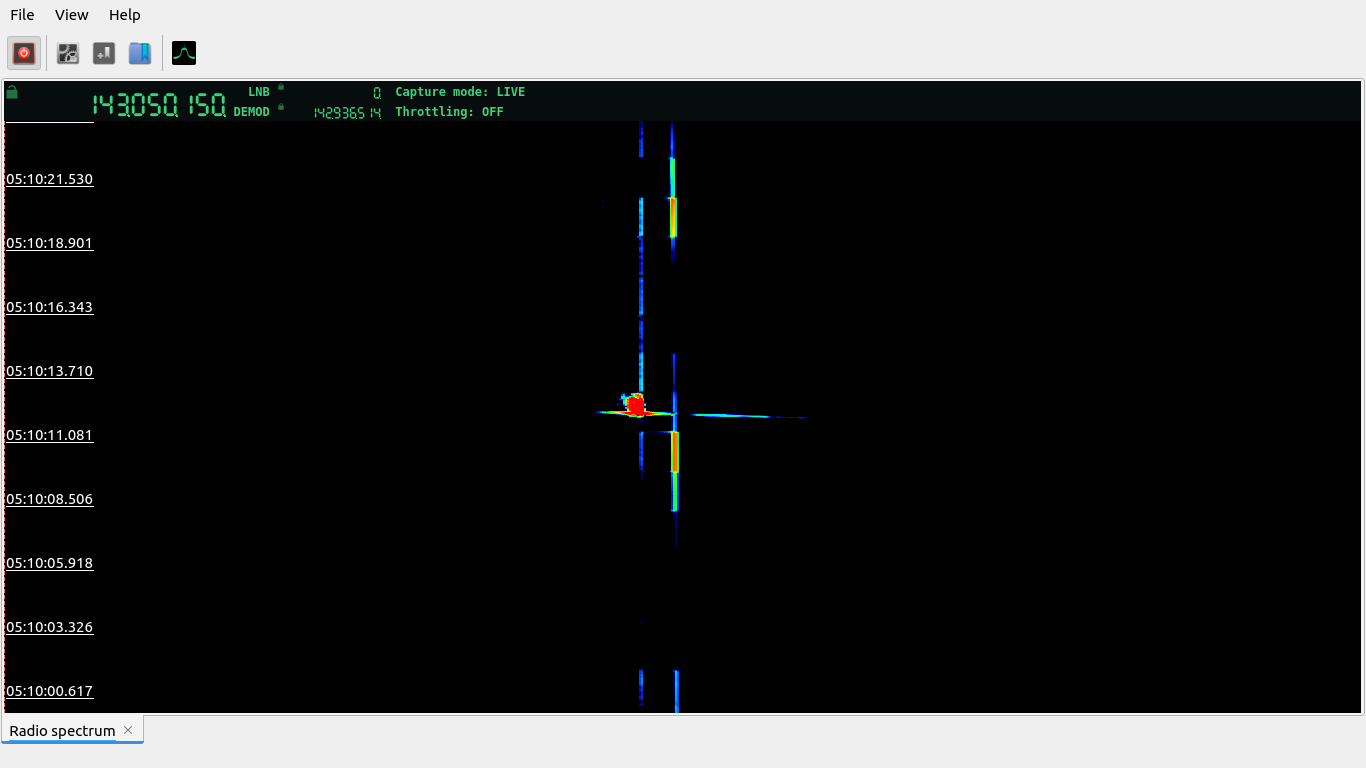This screenshot has height=768, width=1366.
Task: Click the add bookmark toolbar icon
Action: coord(104,53)
